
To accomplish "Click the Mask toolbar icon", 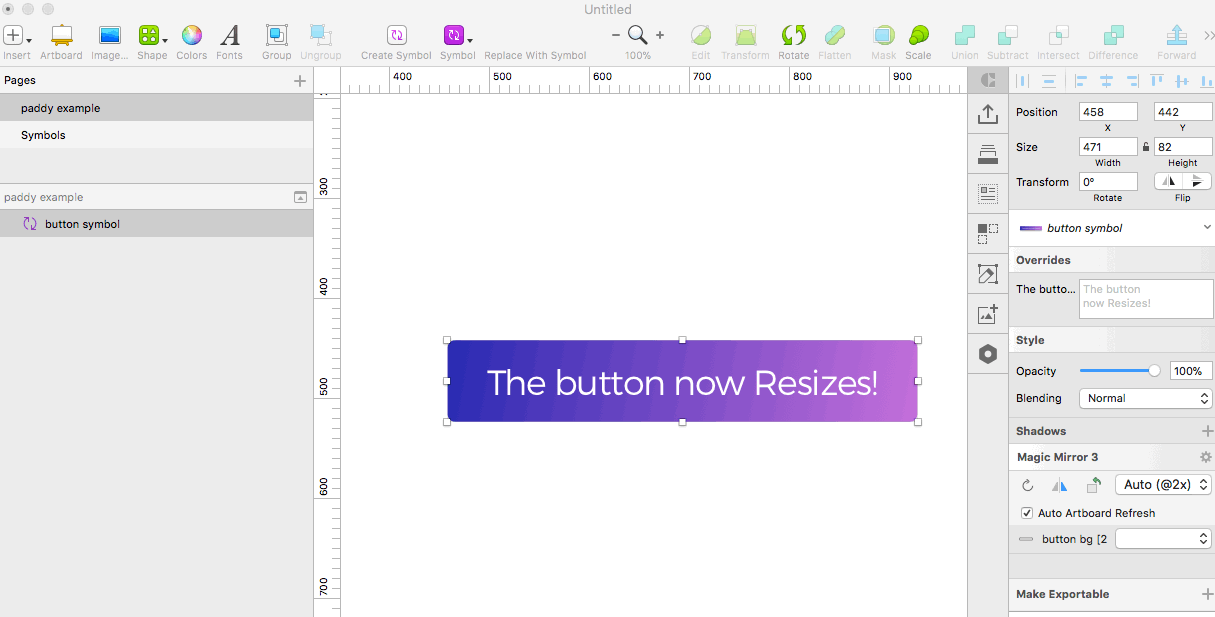I will (884, 36).
